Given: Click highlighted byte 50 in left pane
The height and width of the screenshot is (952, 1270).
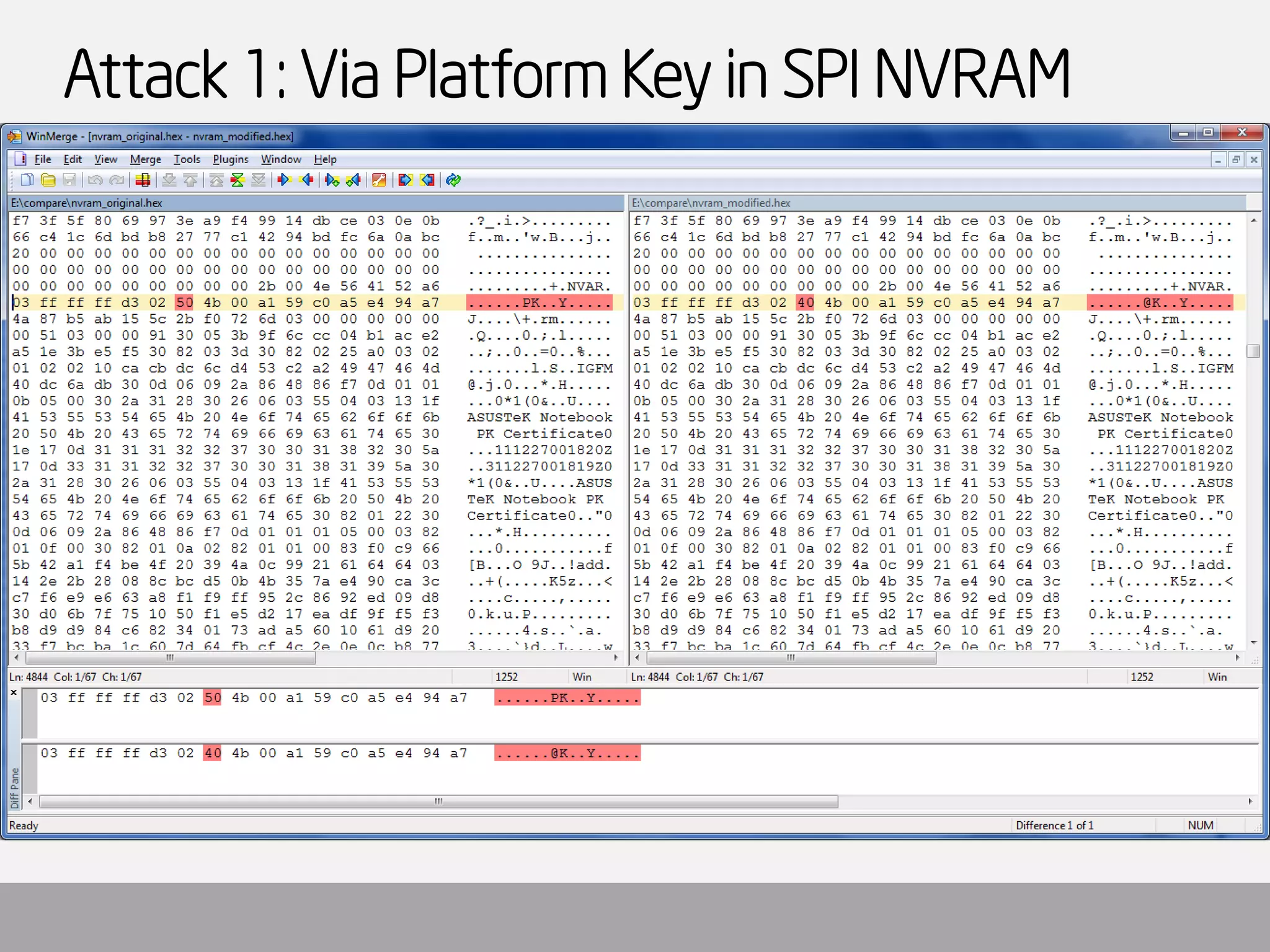Looking at the screenshot, I should 184,302.
